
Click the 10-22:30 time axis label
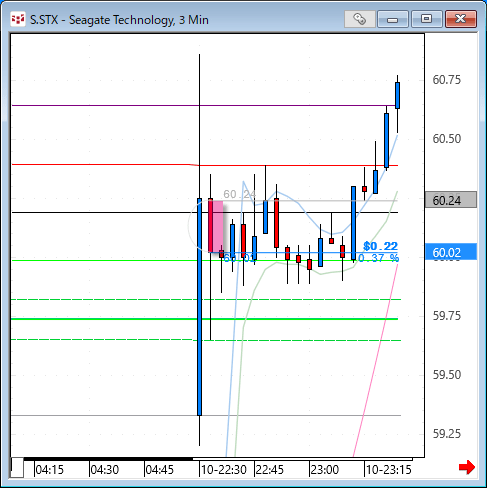click(x=224, y=470)
